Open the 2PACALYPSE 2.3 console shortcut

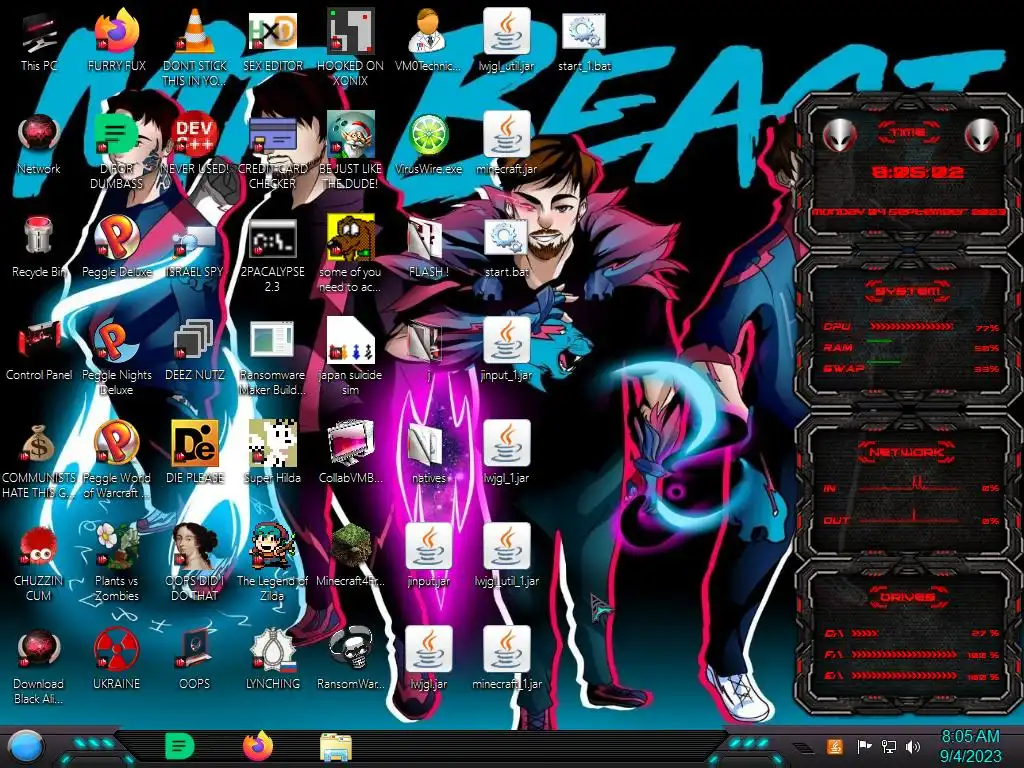(x=272, y=255)
